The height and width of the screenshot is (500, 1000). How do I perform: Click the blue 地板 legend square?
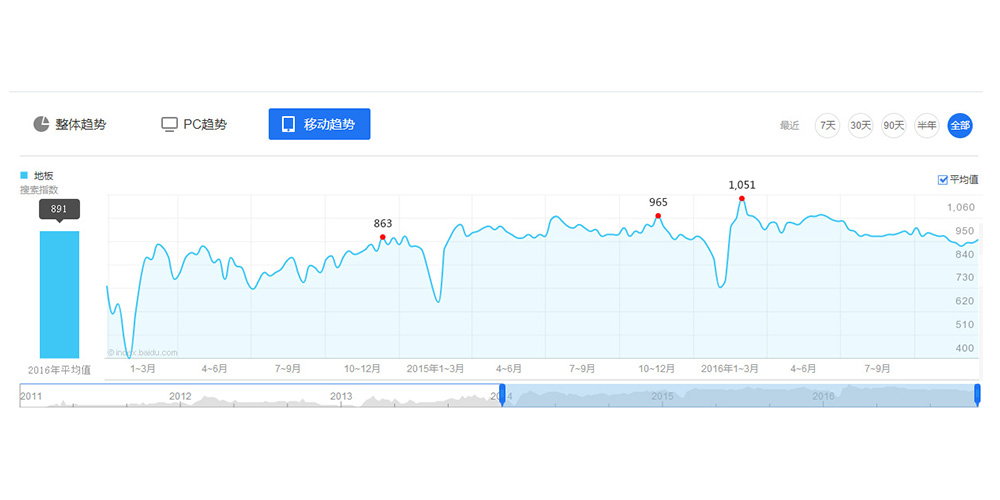24,176
